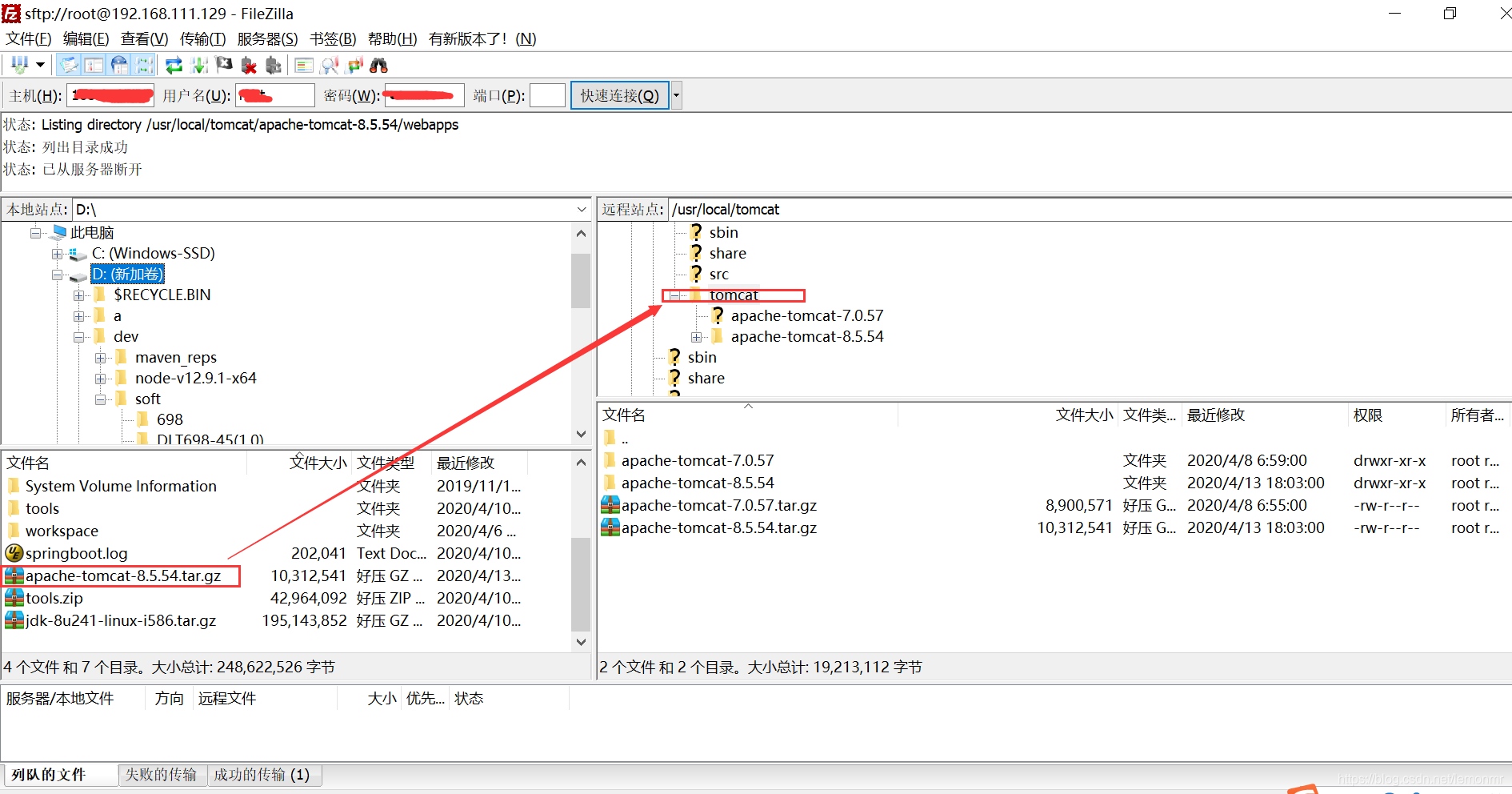Focus the 密码 password input field
1512x794 pixels.
point(425,95)
